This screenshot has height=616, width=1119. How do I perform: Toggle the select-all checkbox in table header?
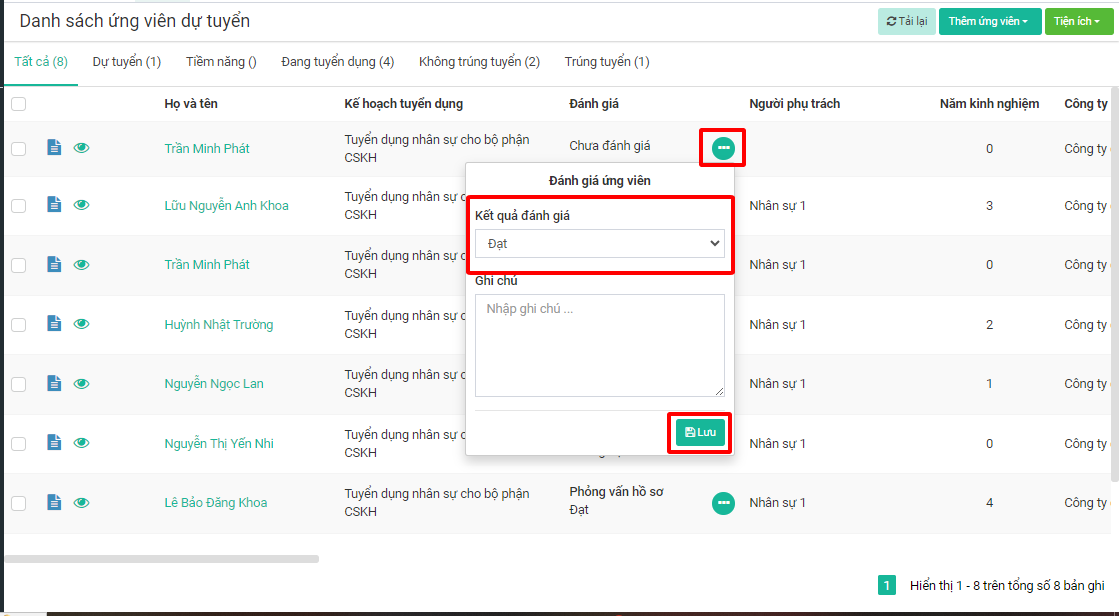(x=19, y=104)
